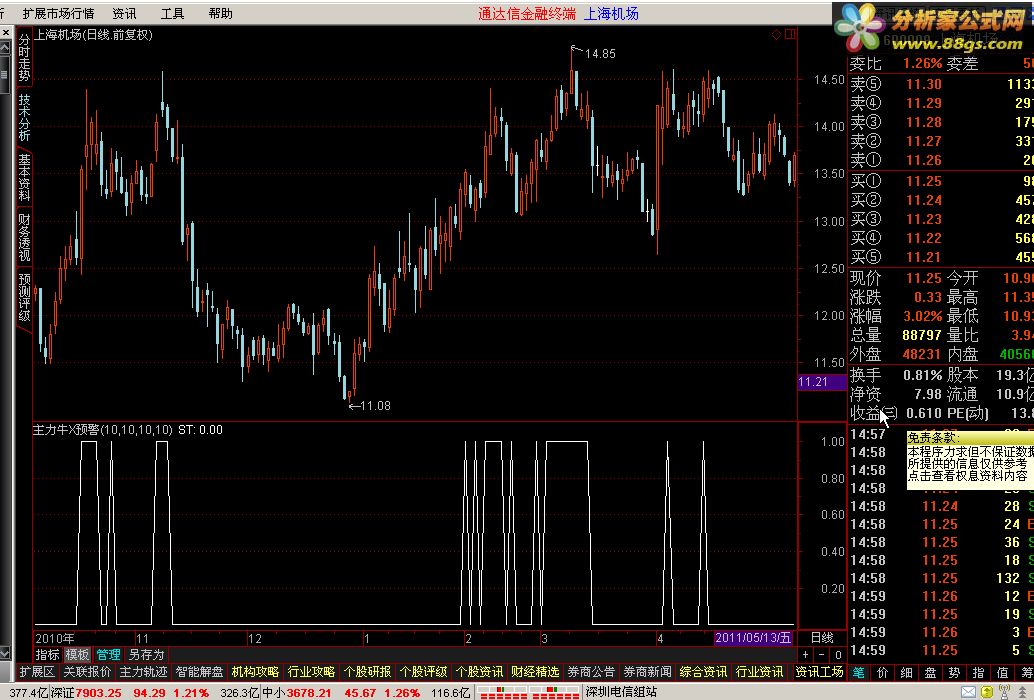Image resolution: width=1034 pixels, height=700 pixels.
Task: Switch to the 扩展区 tab
Action: [37, 672]
